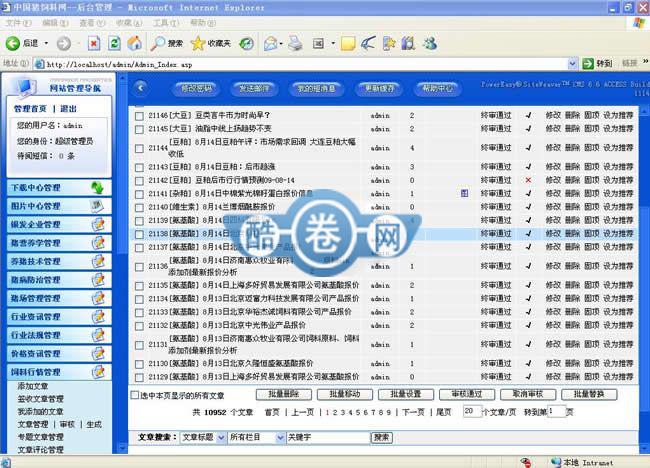Tick the checkbox for article 21145
This screenshot has height=468, width=650.
(139, 129)
